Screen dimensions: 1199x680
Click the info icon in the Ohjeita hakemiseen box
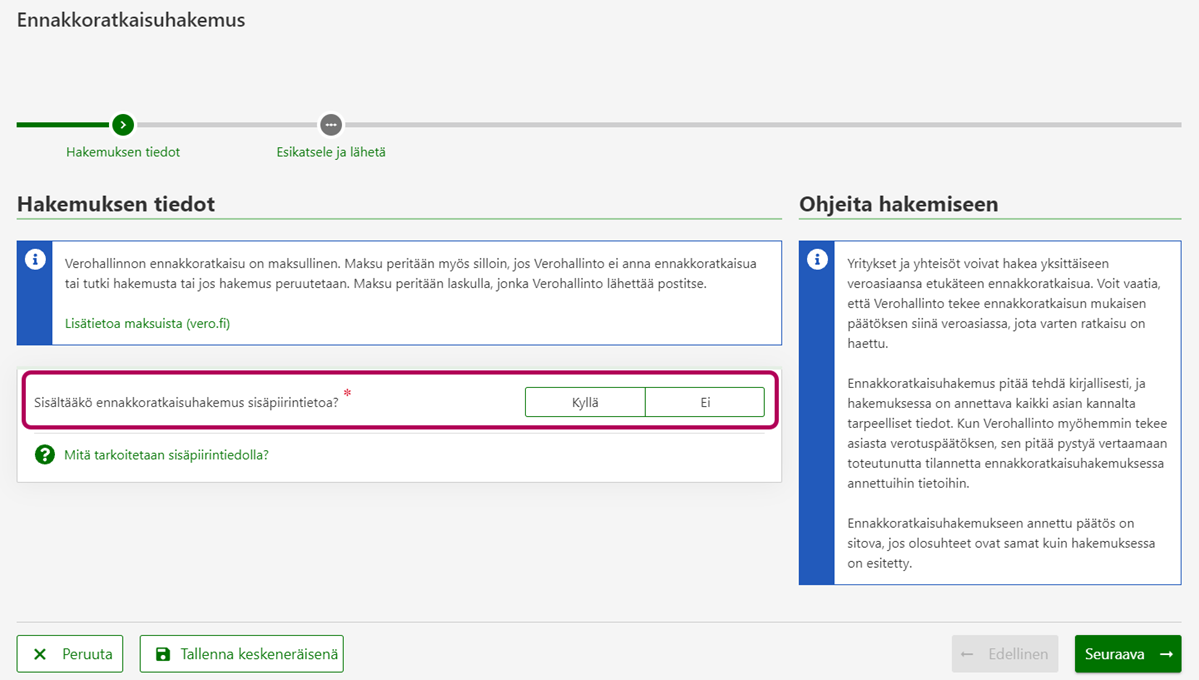click(x=817, y=260)
